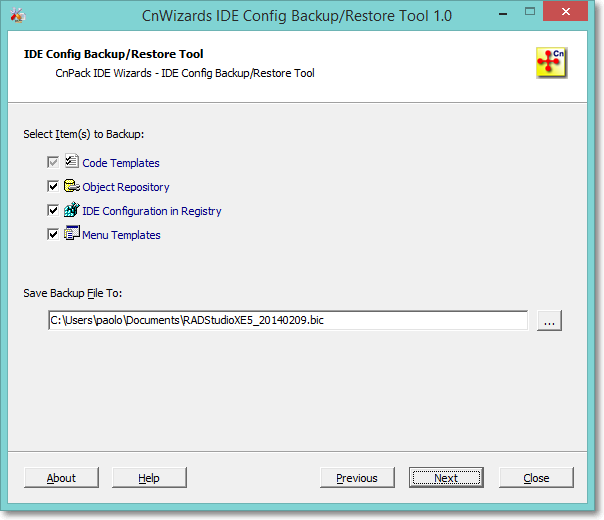Uncheck the Menu Templates checkbox

click(53, 234)
